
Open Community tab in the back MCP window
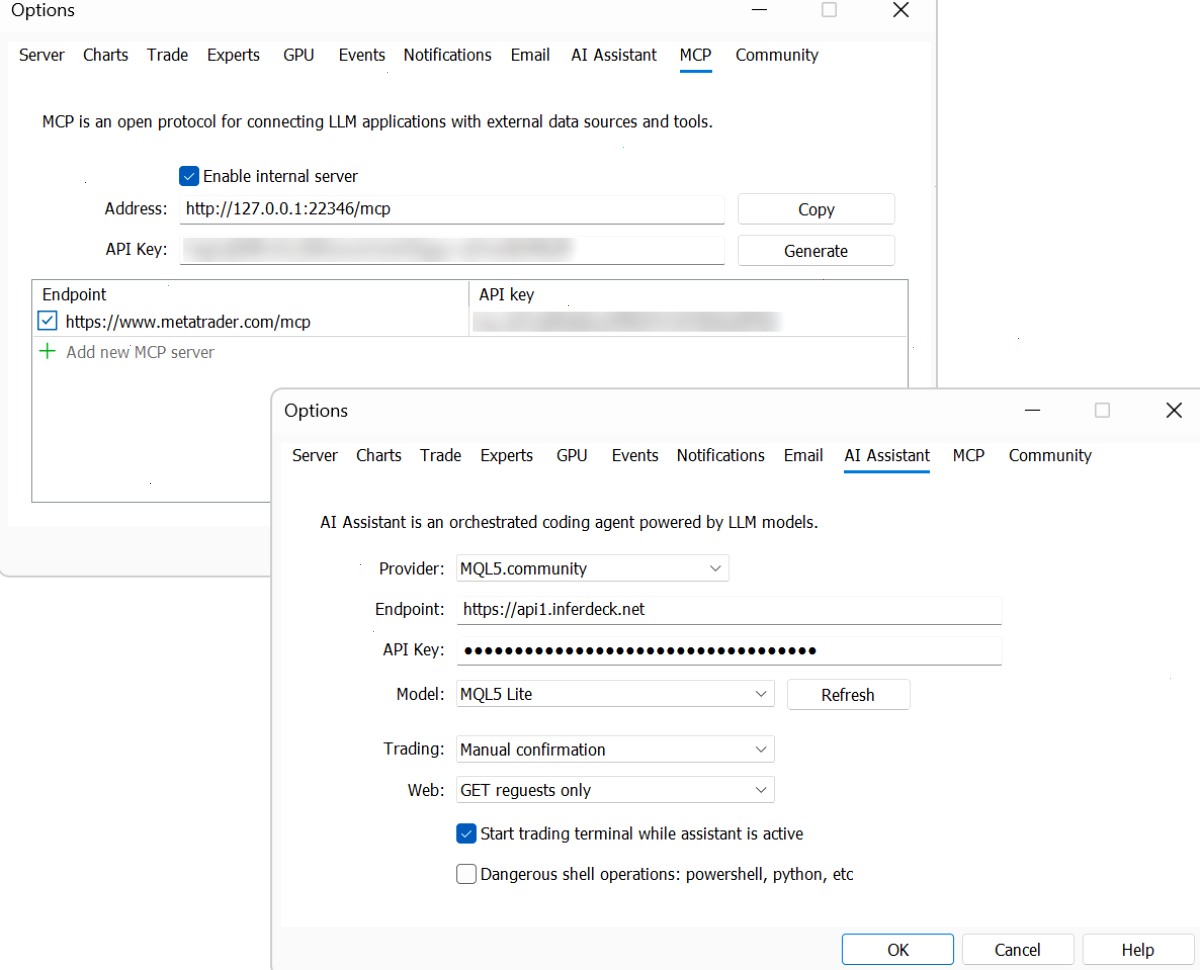click(x=777, y=55)
